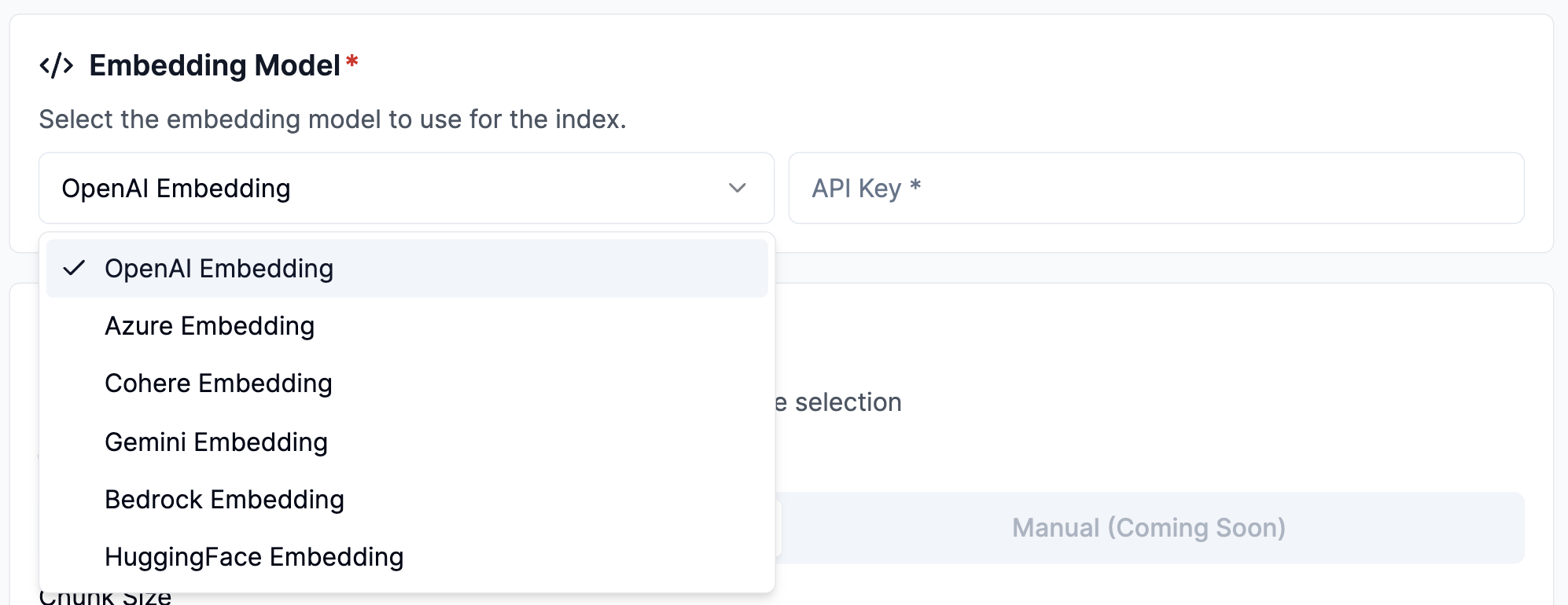
Task: Pick Gemini Embedding model
Action: (x=216, y=442)
